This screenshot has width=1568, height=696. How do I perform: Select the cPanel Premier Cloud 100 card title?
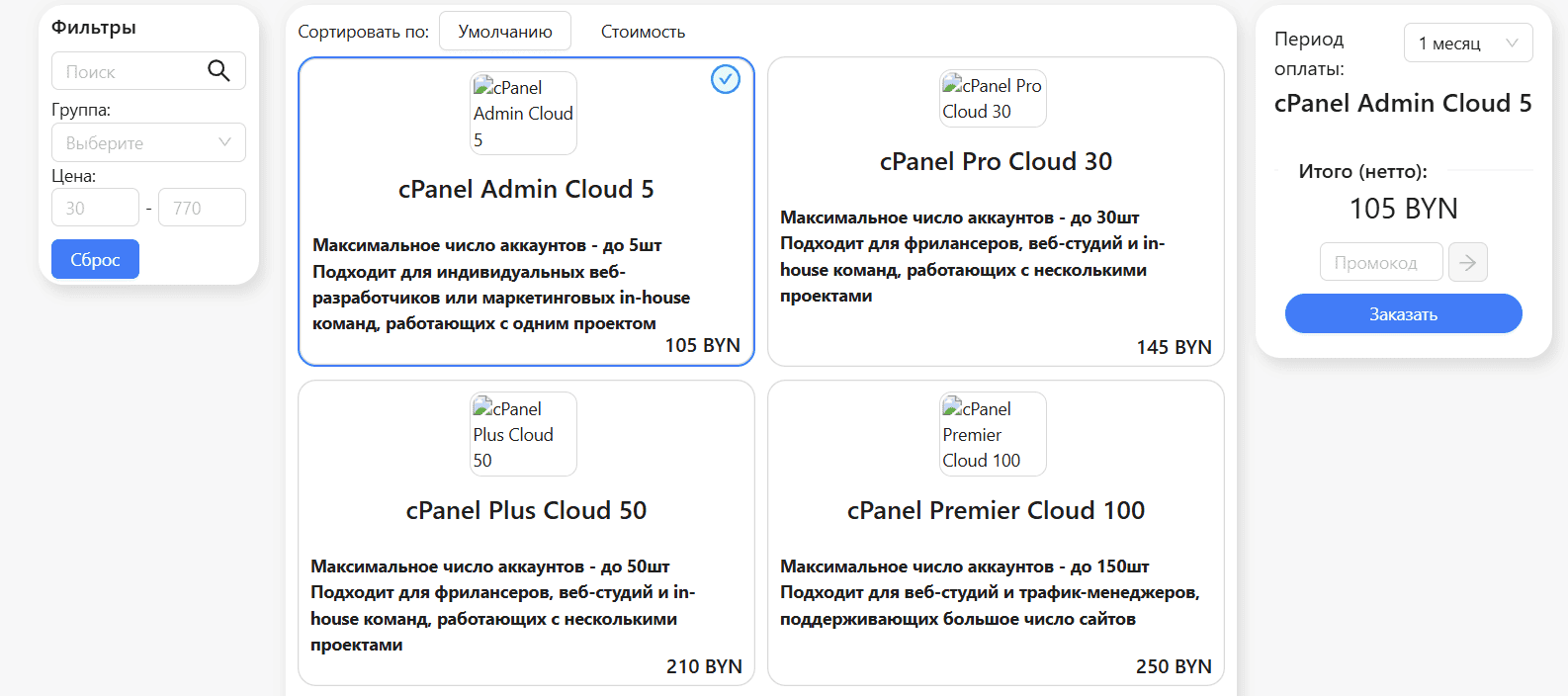(996, 510)
